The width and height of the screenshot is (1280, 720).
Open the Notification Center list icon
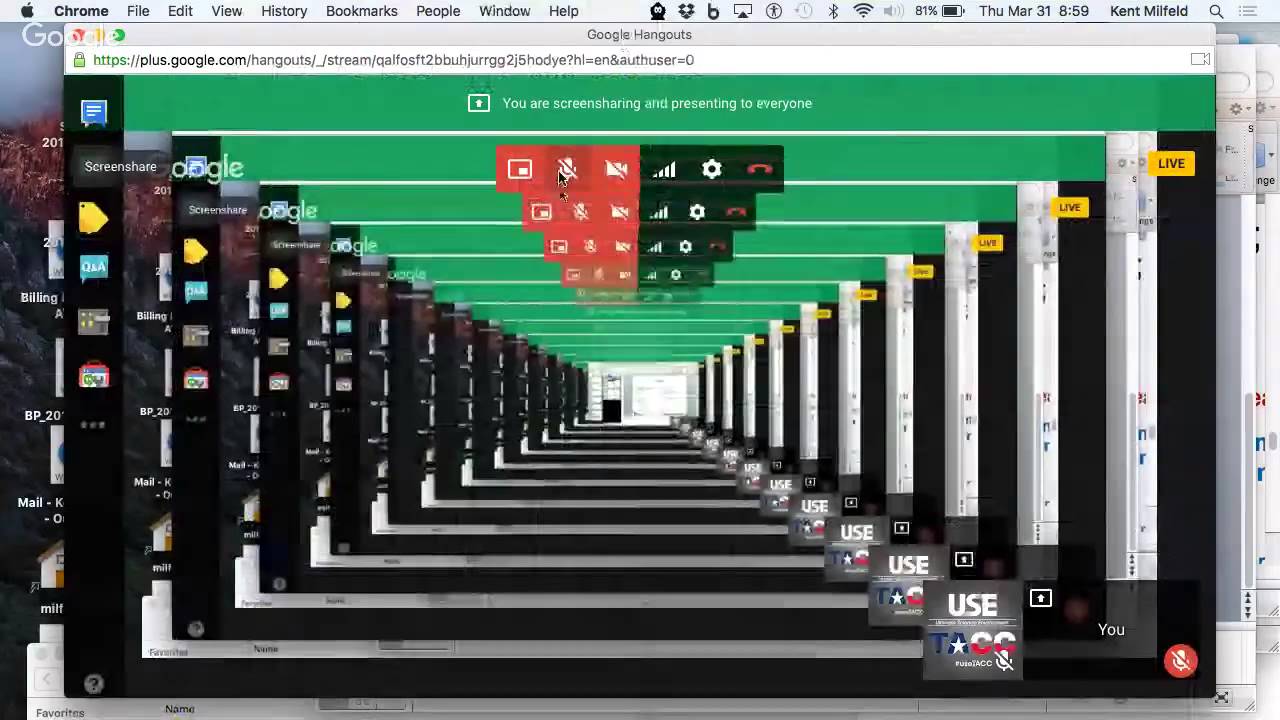pyautogui.click(x=1250, y=11)
